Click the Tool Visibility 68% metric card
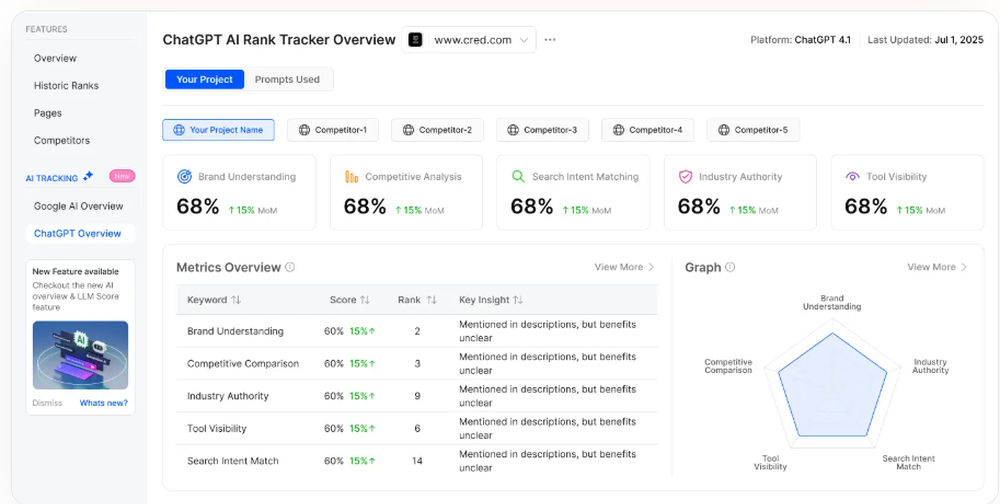Image resolution: width=1000 pixels, height=504 pixels. point(907,192)
